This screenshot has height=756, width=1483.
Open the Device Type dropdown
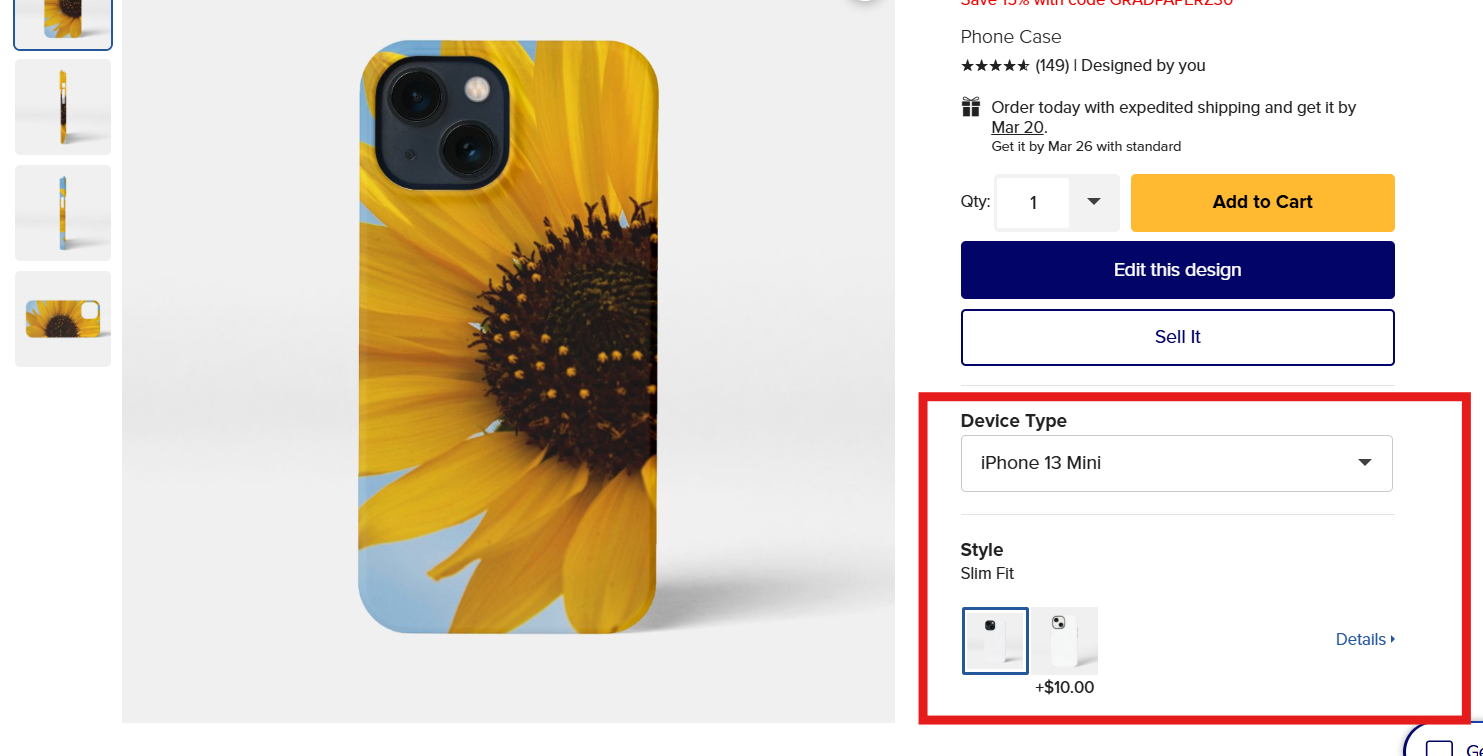click(x=1176, y=463)
